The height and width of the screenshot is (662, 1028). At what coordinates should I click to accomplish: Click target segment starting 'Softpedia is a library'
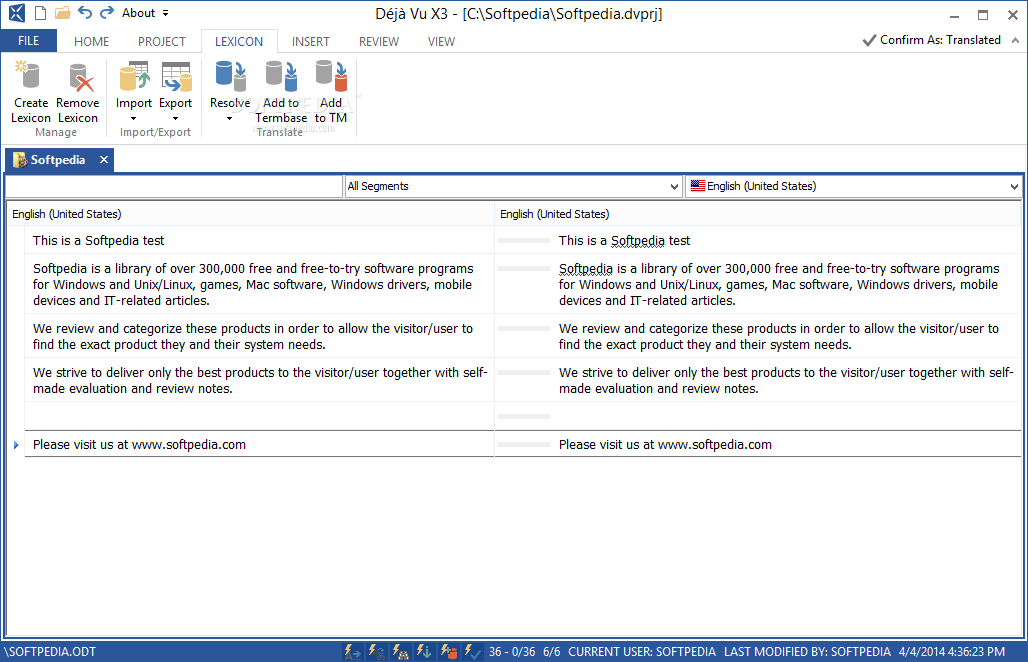coord(786,284)
